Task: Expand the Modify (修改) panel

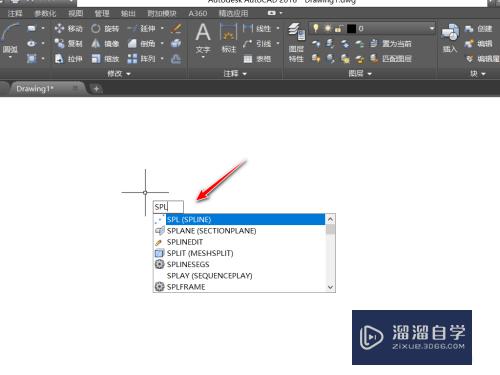Action: pyautogui.click(x=118, y=74)
